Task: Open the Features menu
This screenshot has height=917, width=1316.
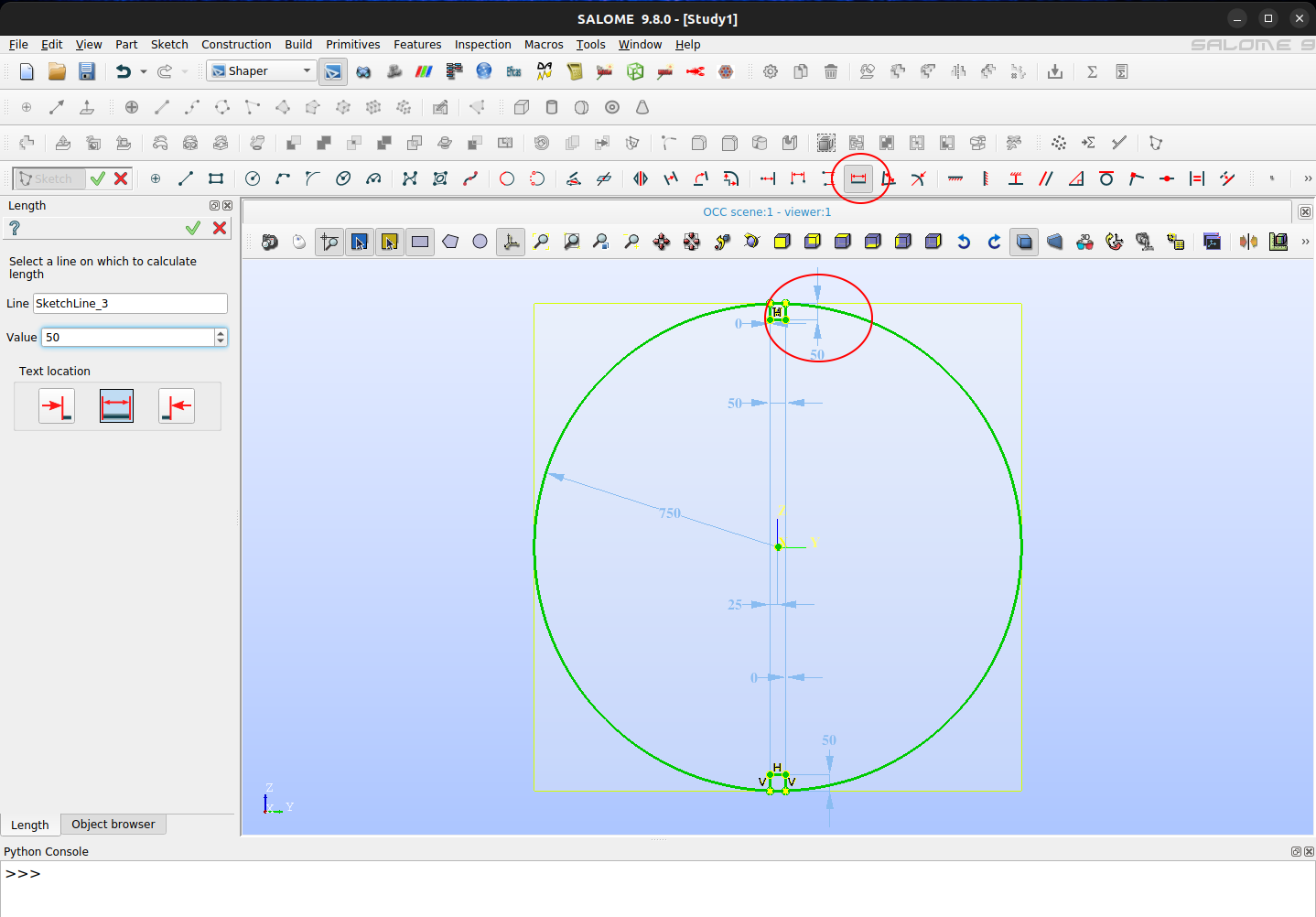Action: coord(417,44)
